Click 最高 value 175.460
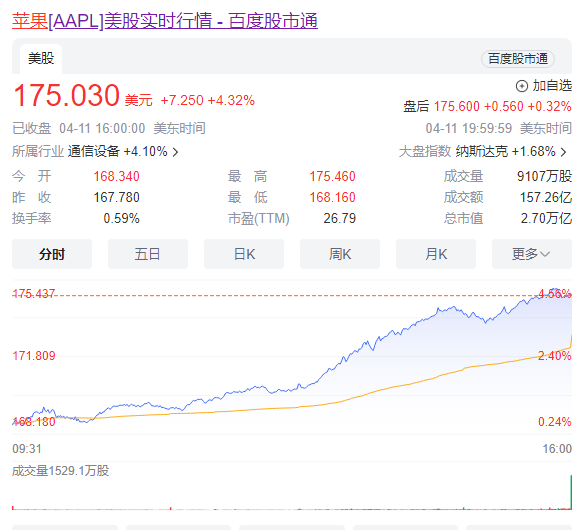Viewport: 587px width, 530px height. point(332,176)
